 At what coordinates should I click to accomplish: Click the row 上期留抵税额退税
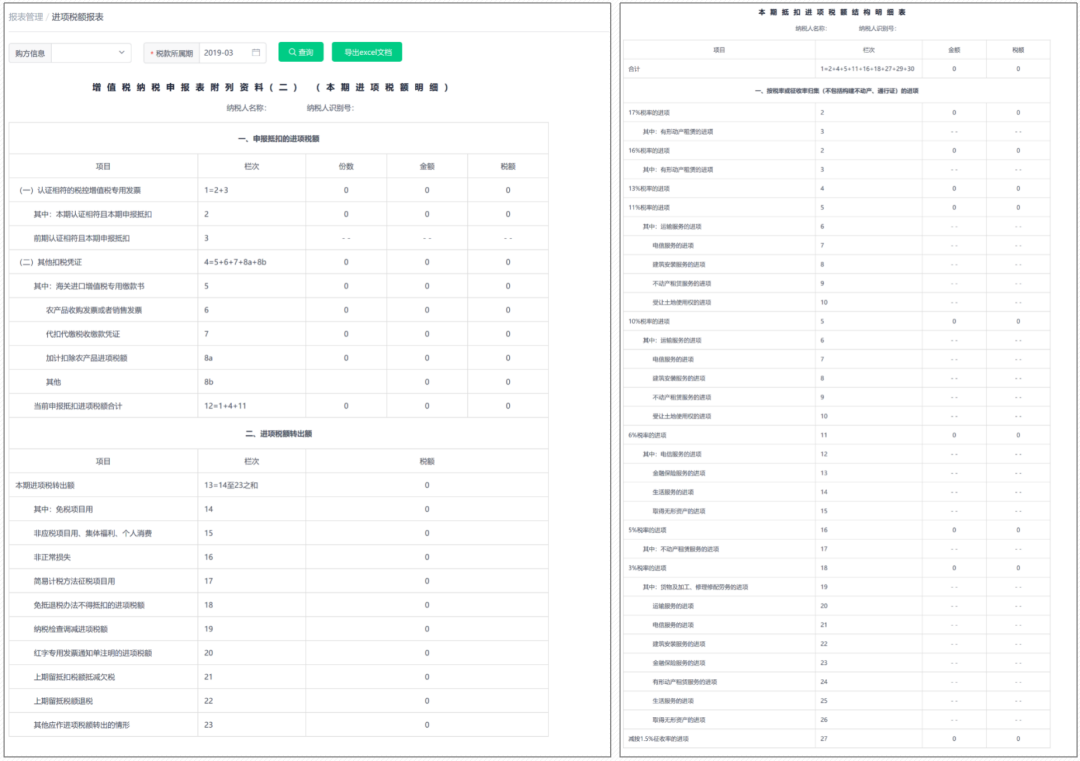[x=278, y=701]
